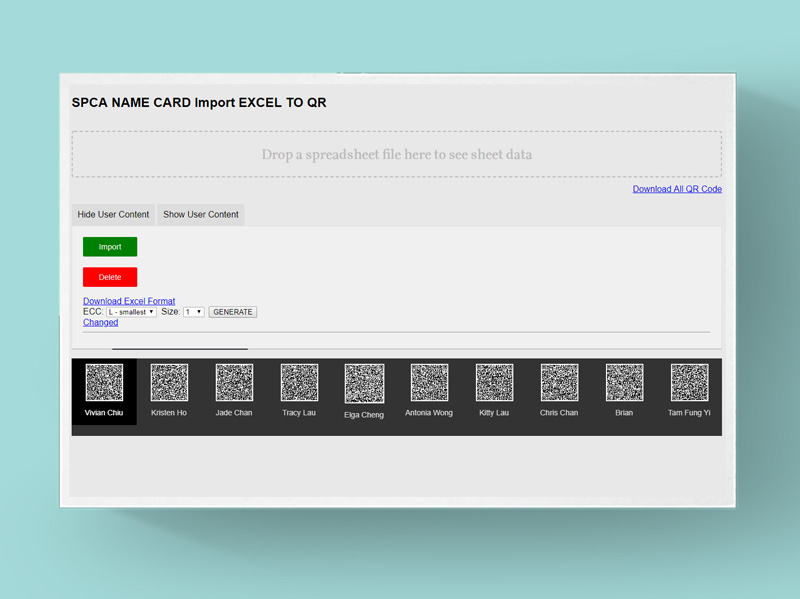Screen dimensions: 800x599
Task: Select Tam Fung Yi QR code
Action: tap(689, 383)
